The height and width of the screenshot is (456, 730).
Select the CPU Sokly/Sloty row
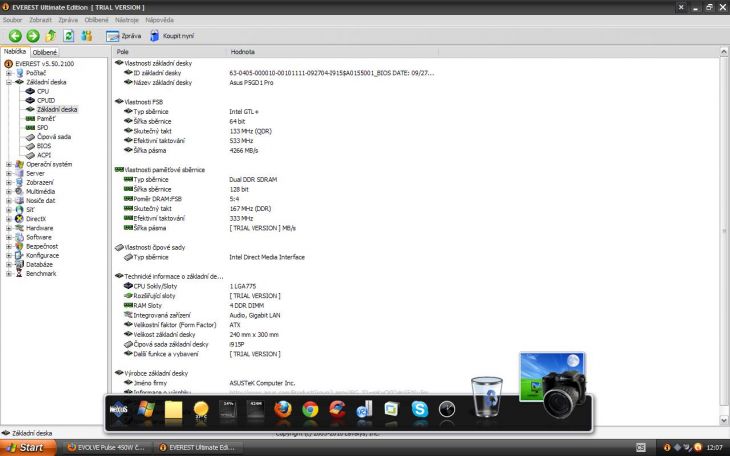pos(275,286)
